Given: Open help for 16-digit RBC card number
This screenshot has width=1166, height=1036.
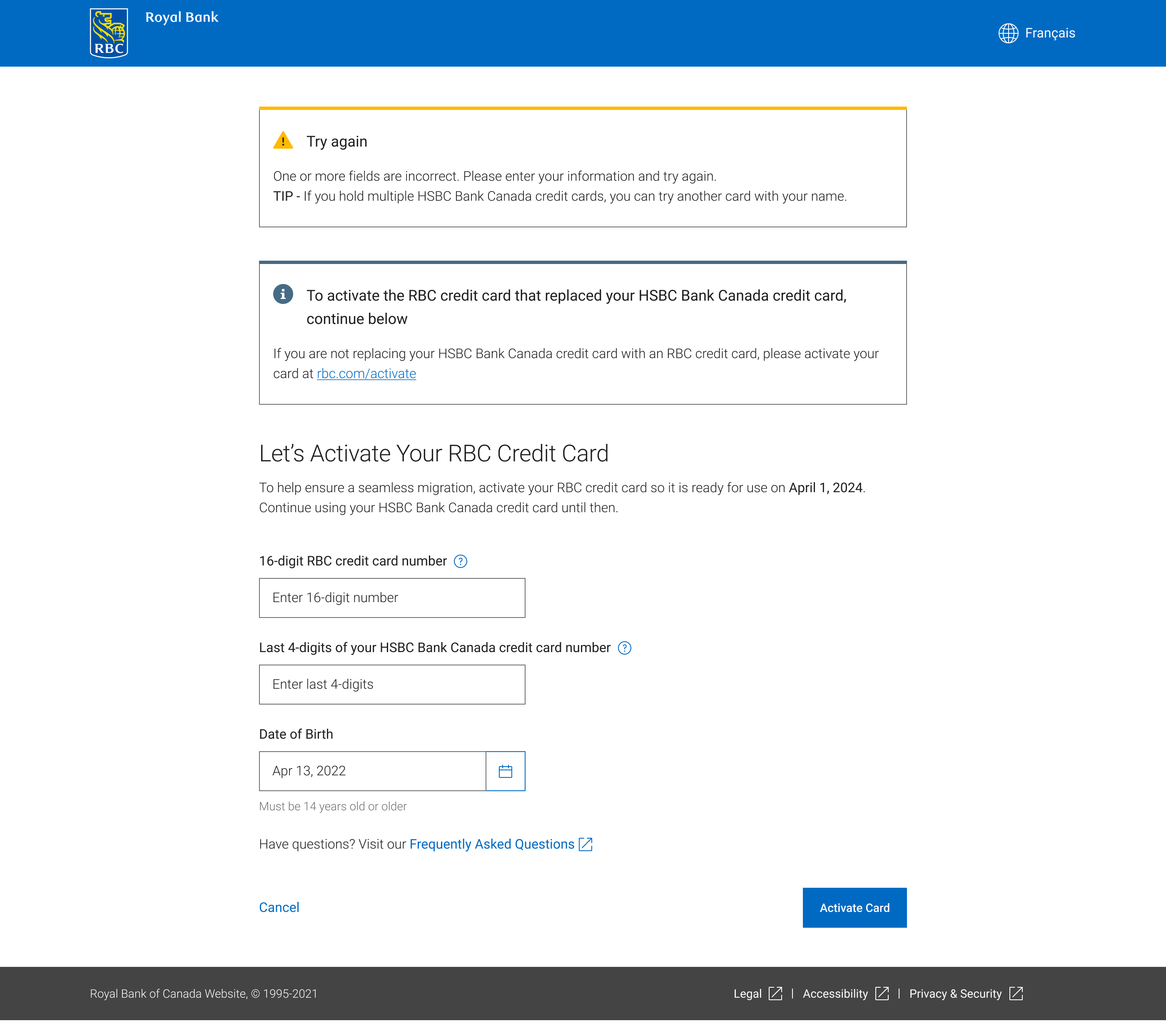Looking at the screenshot, I should [x=460, y=561].
